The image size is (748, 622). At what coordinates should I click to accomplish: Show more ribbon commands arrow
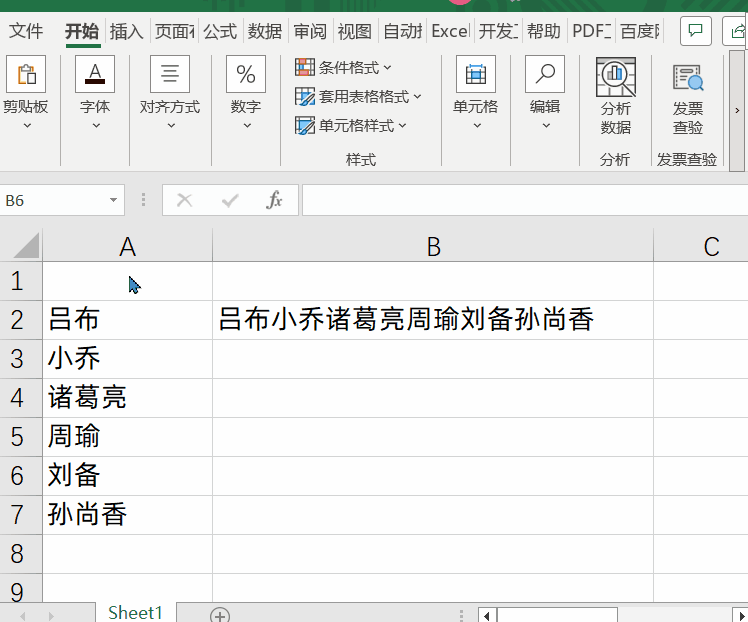pyautogui.click(x=737, y=111)
